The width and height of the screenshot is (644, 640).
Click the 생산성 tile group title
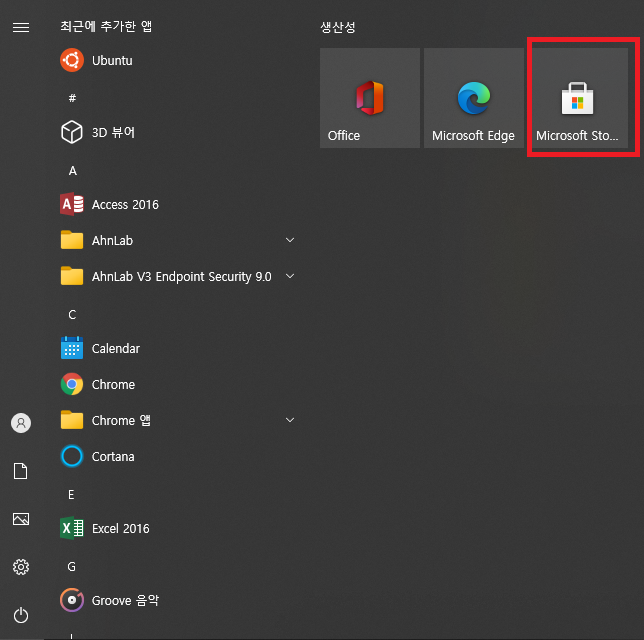338,27
